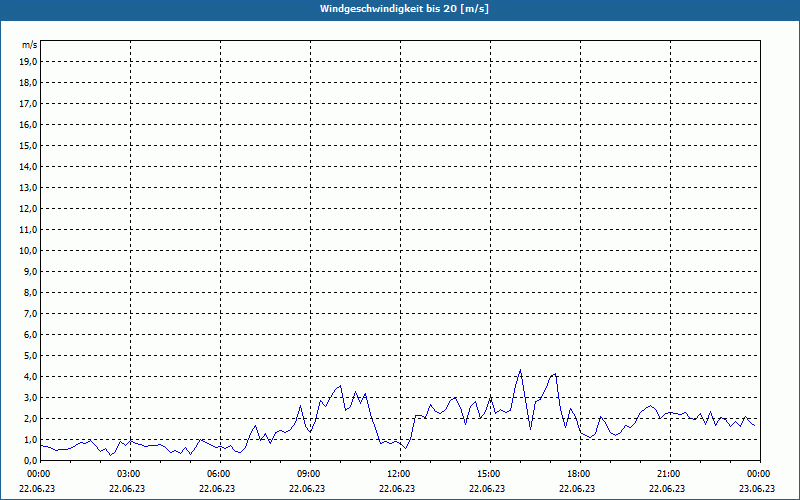Choose the "9,0" y-axis value
This screenshot has height=500, width=800.
[x=30, y=271]
